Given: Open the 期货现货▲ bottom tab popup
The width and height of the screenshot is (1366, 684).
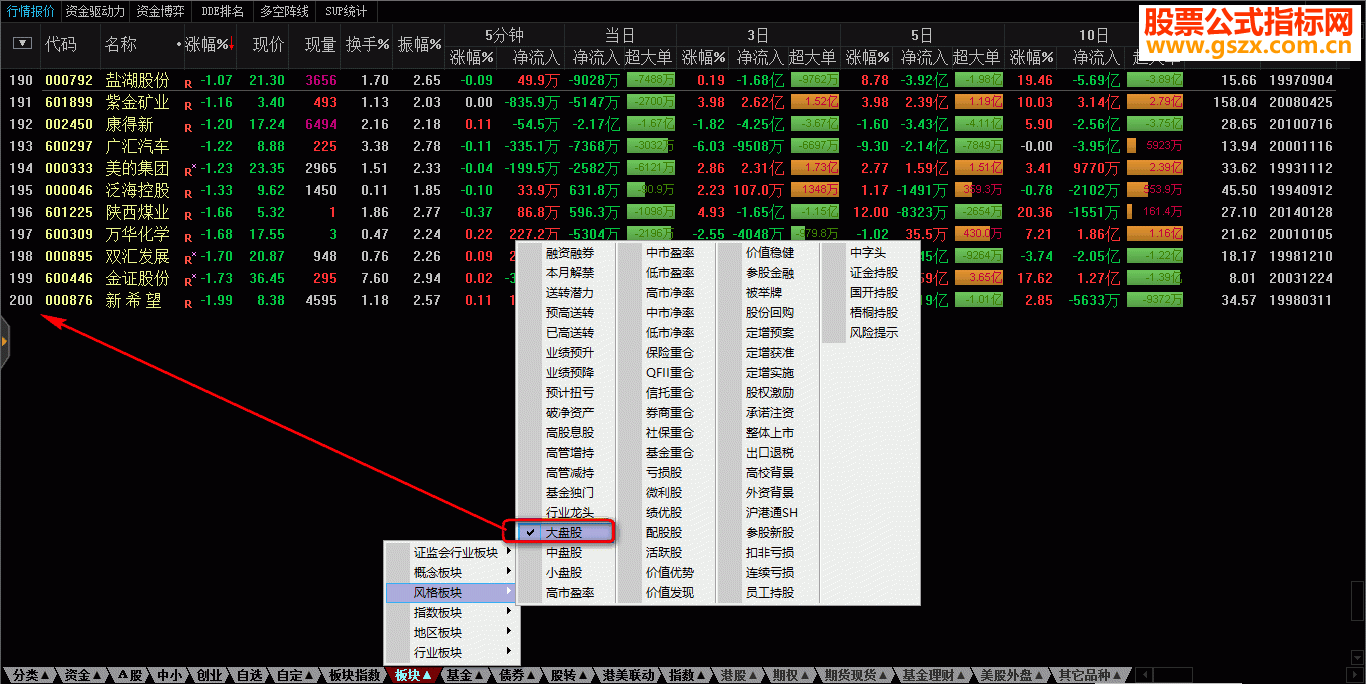Looking at the screenshot, I should [x=856, y=675].
